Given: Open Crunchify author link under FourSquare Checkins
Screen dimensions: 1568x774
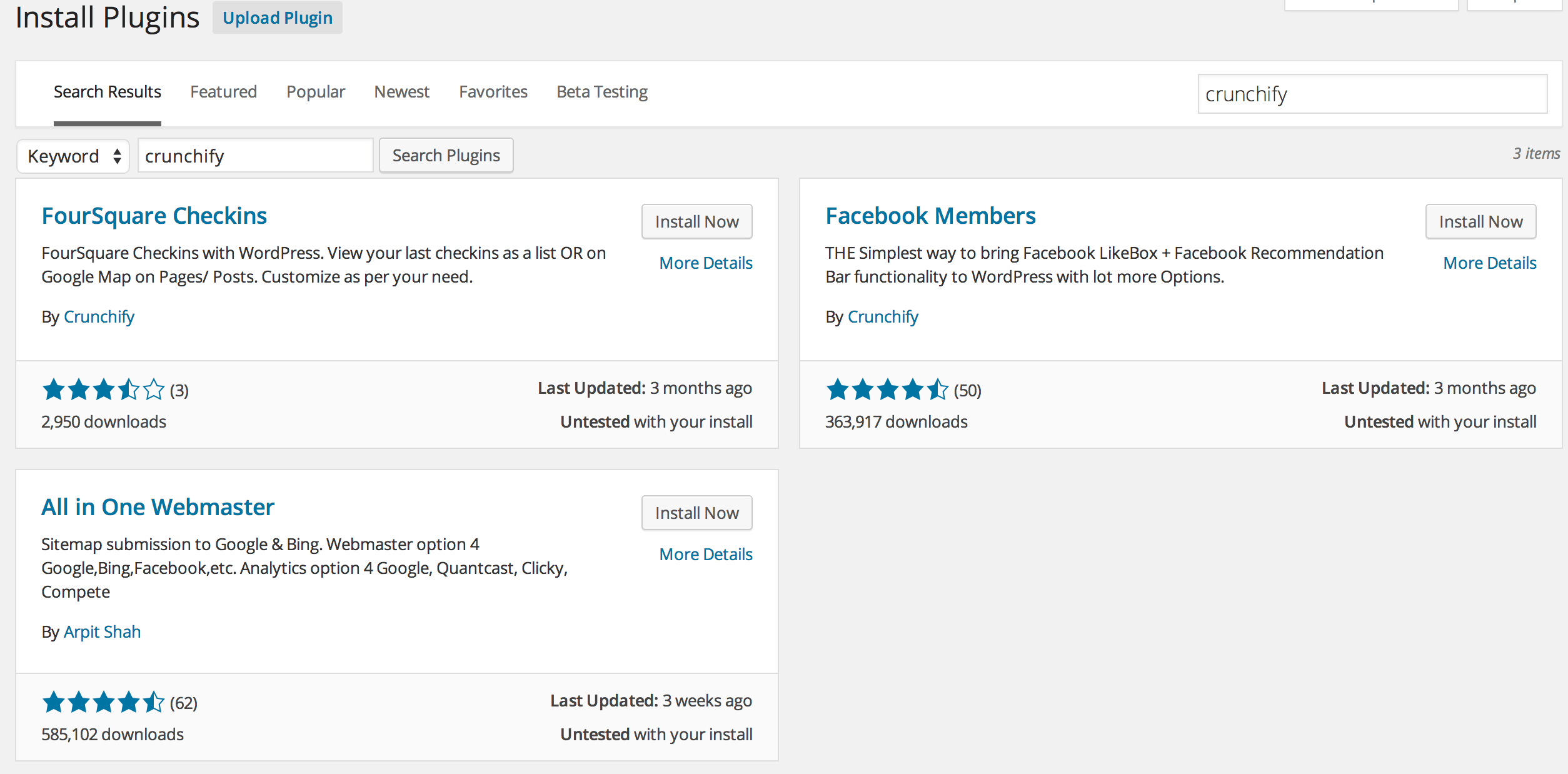Looking at the screenshot, I should tap(99, 317).
